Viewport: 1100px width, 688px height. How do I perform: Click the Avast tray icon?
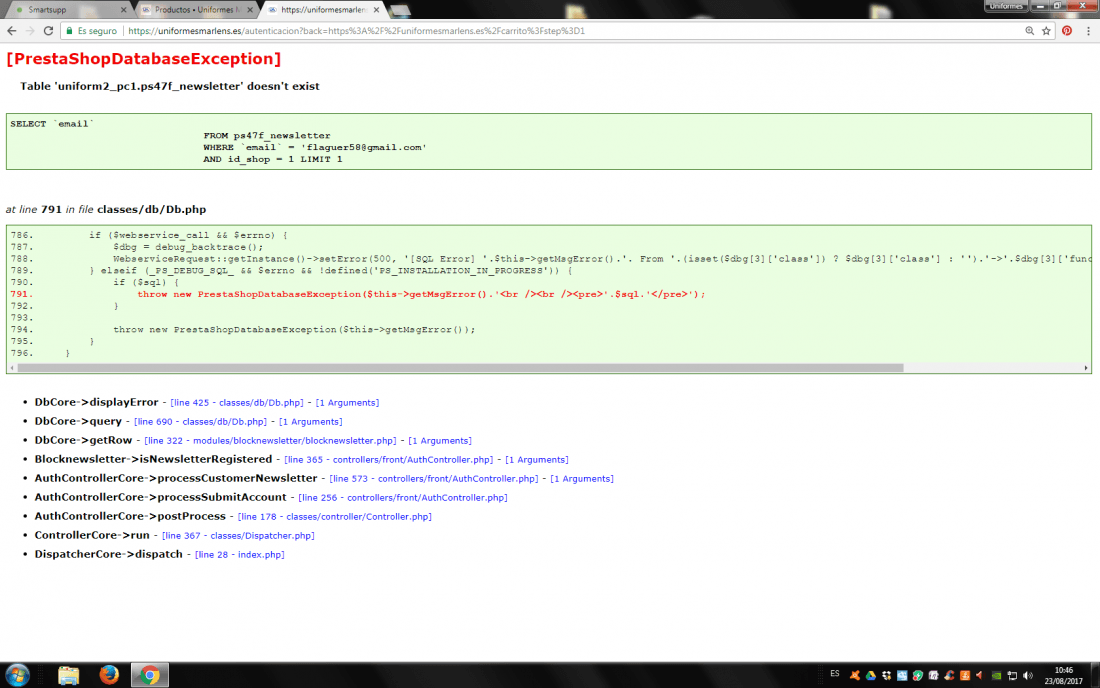(854, 675)
